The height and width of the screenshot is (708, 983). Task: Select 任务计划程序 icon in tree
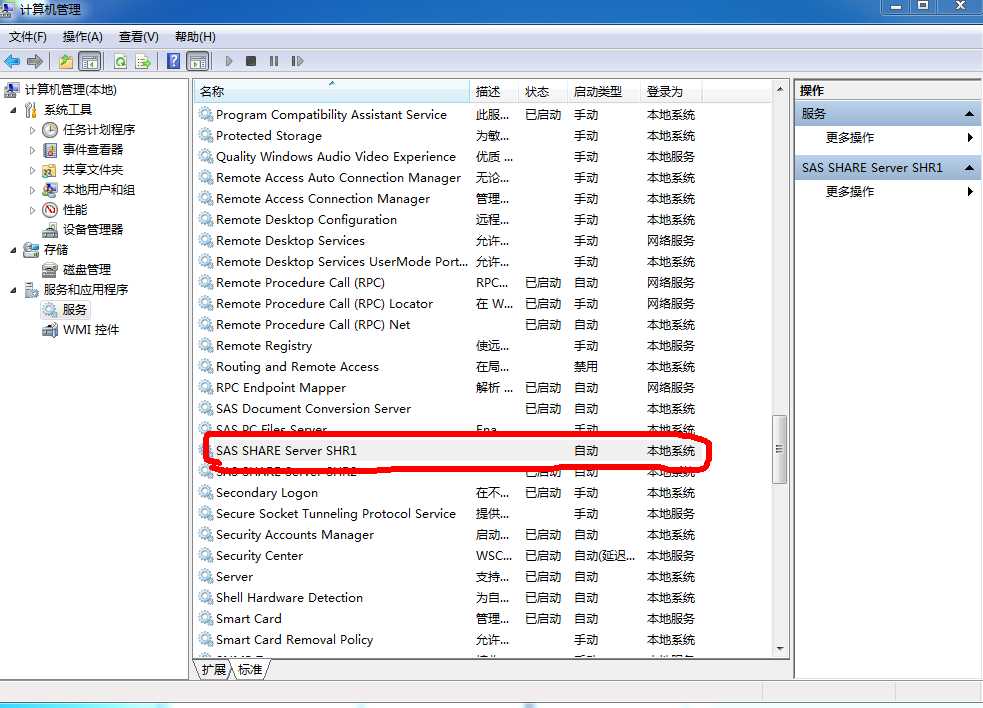click(50, 130)
